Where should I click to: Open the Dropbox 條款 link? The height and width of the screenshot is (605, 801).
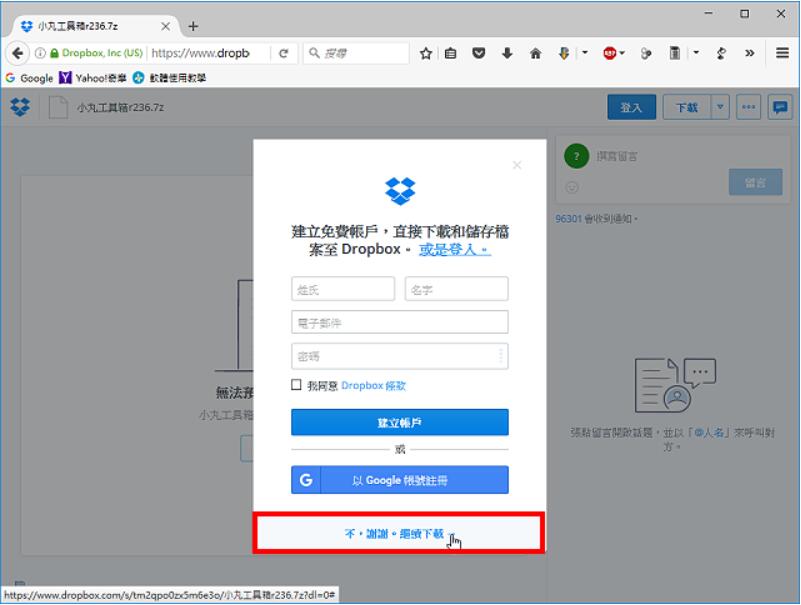tap(373, 385)
